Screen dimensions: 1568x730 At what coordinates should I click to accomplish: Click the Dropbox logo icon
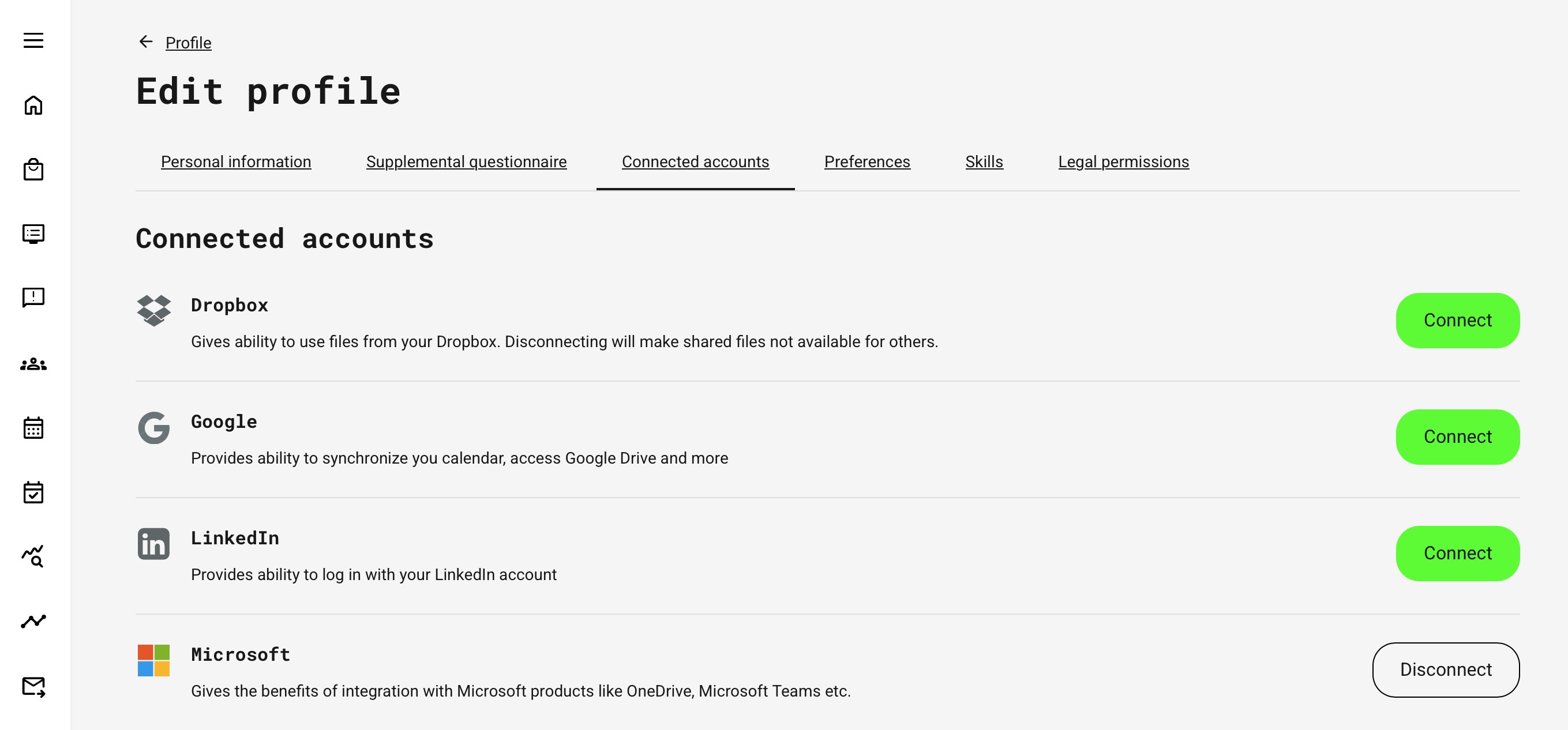pos(154,311)
